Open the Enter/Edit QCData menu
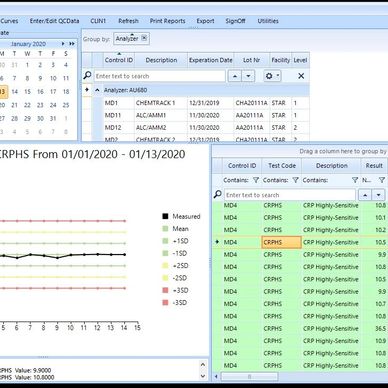Screen dimensions: 388x388 click(54, 21)
